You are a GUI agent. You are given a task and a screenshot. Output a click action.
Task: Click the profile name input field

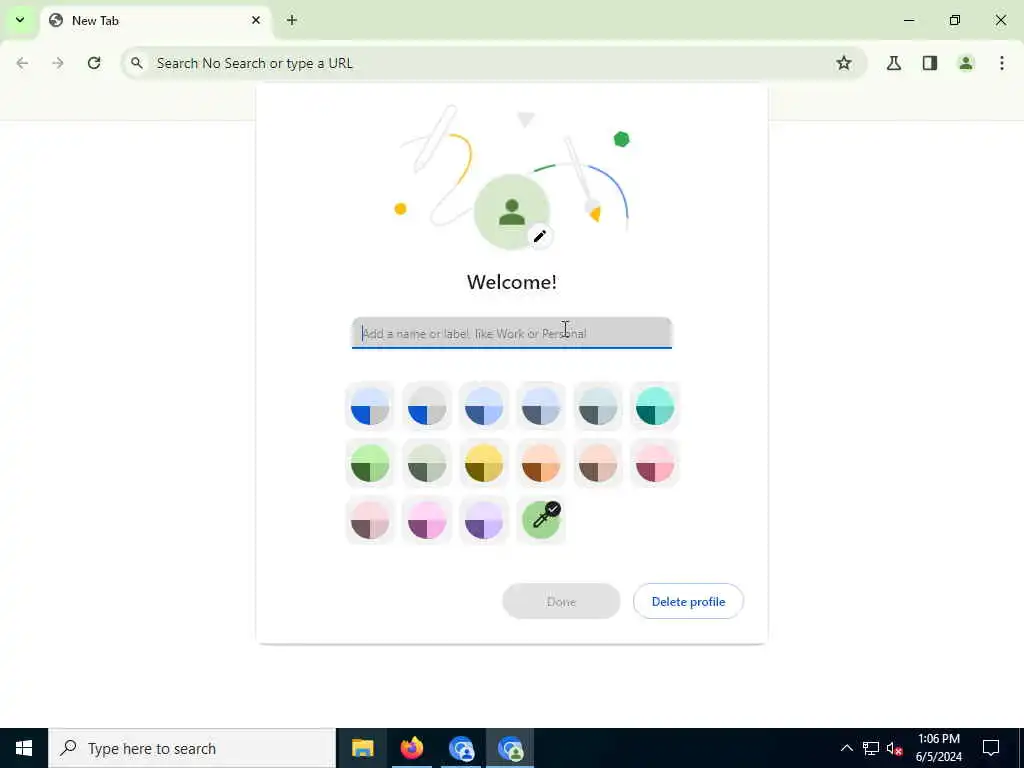512,333
